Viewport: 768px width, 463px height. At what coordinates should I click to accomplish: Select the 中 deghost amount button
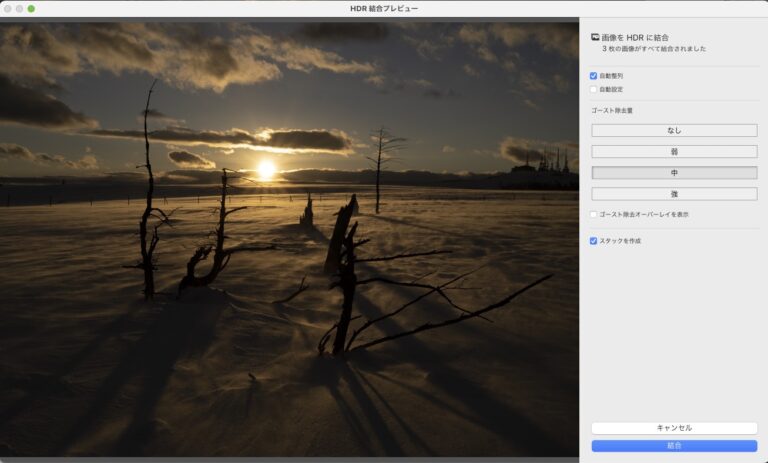[674, 173]
